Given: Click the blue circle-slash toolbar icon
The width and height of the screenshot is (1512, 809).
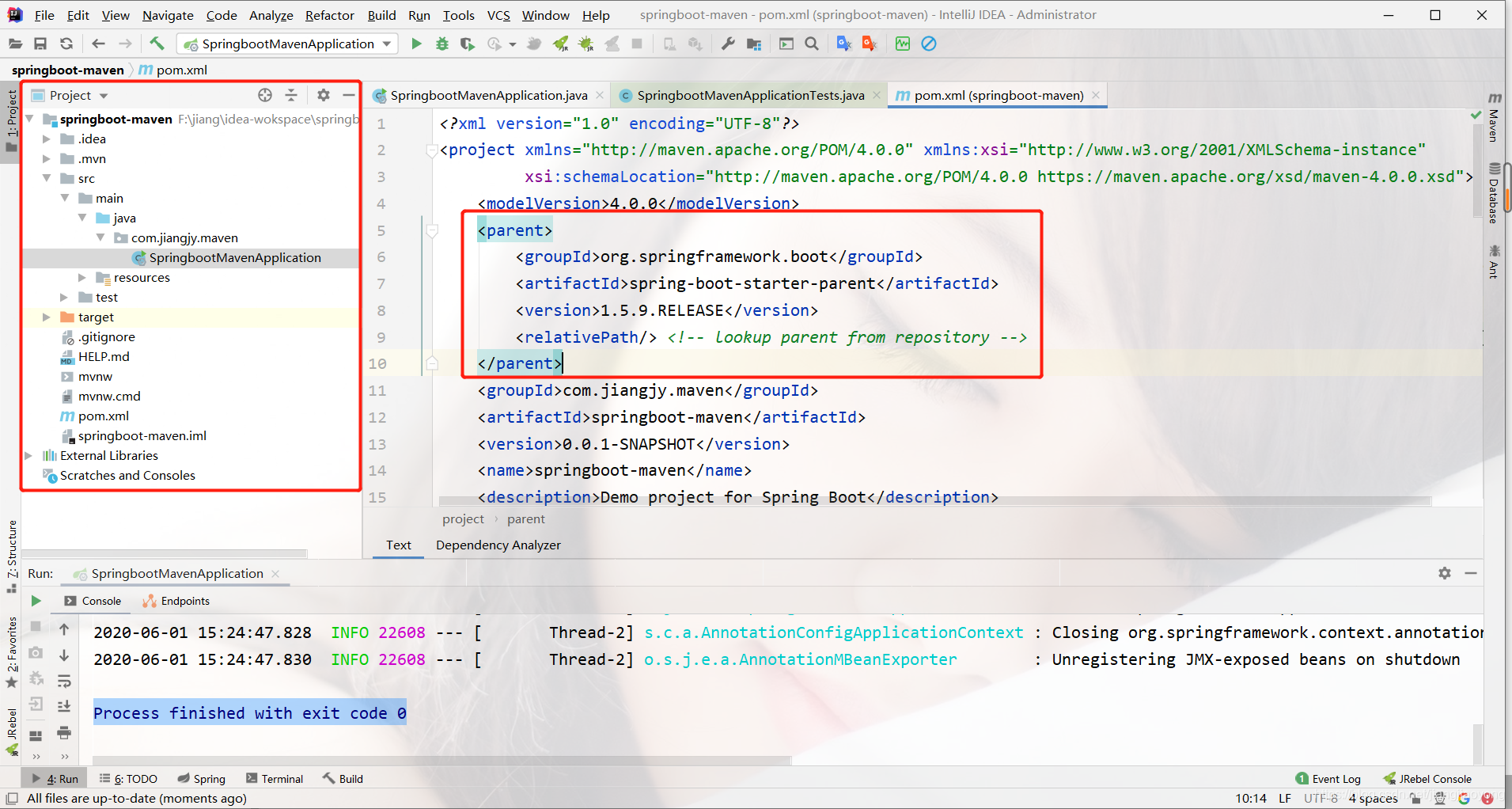Looking at the screenshot, I should pyautogui.click(x=929, y=44).
